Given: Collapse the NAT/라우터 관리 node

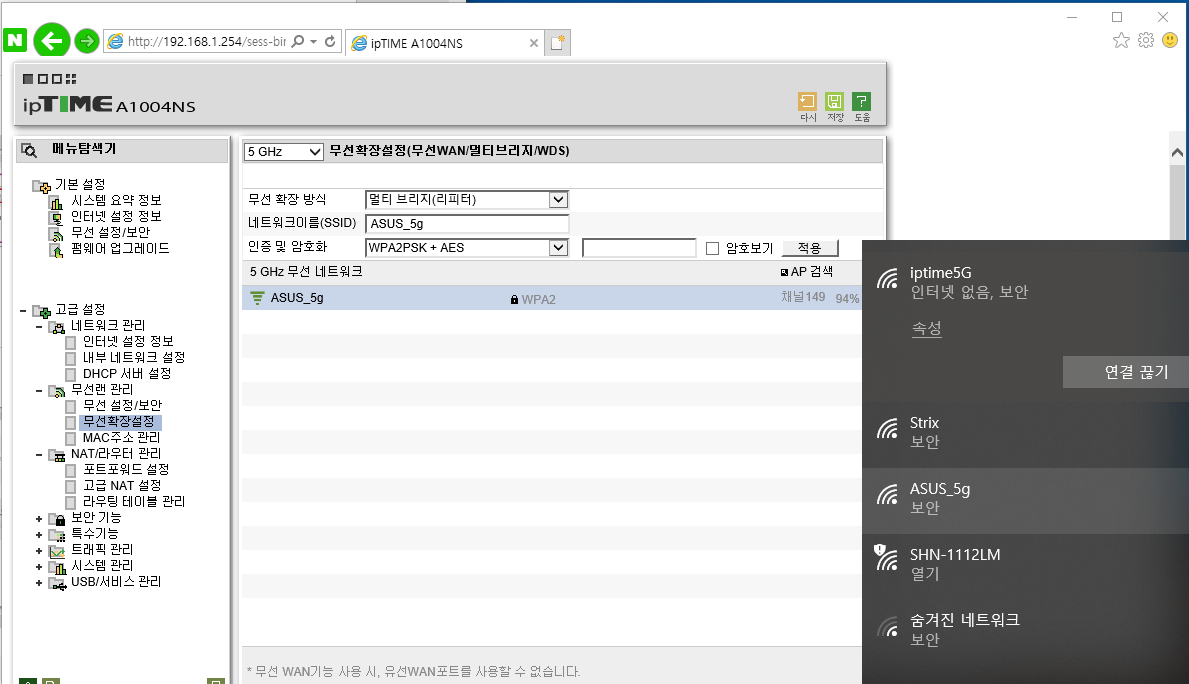Looking at the screenshot, I should click(x=39, y=454).
